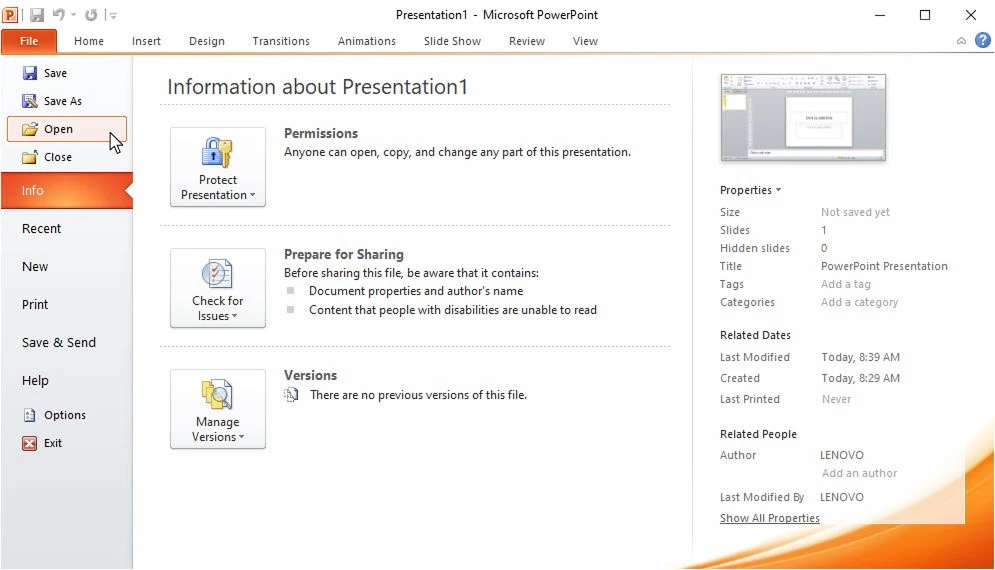Viewport: 995px width, 570px height.
Task: Click the presentation preview thumbnail
Action: tap(803, 117)
